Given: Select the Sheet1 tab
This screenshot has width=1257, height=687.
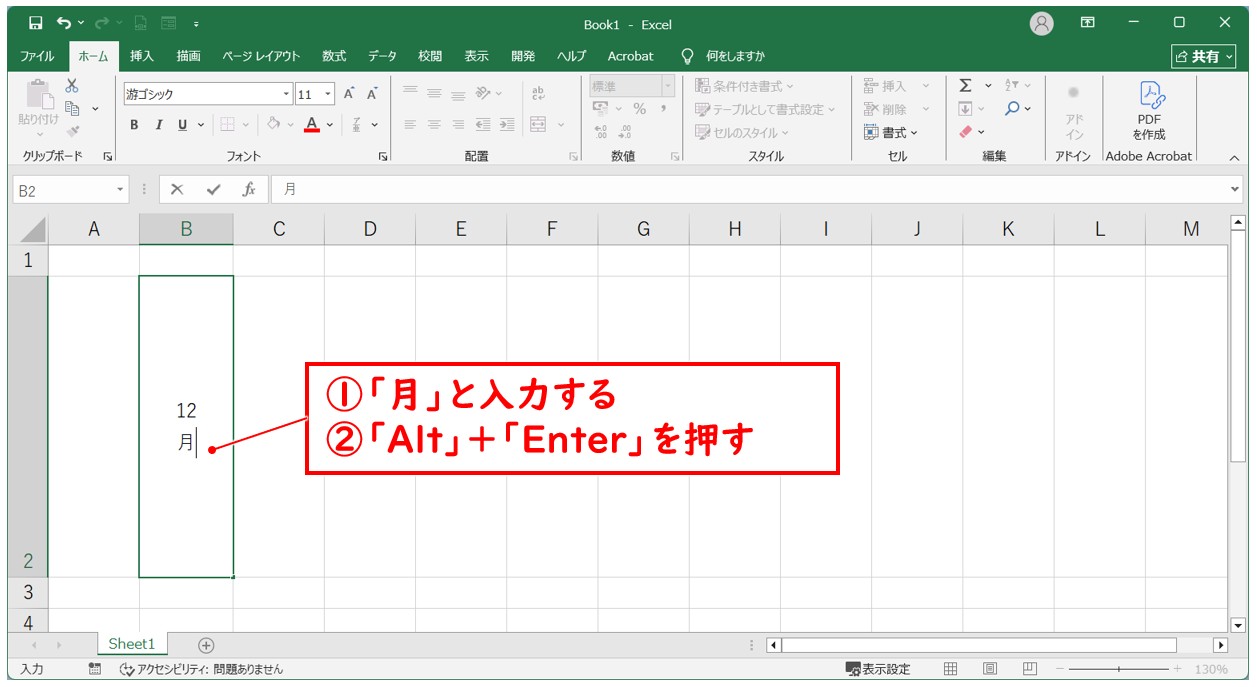Looking at the screenshot, I should pos(132,644).
